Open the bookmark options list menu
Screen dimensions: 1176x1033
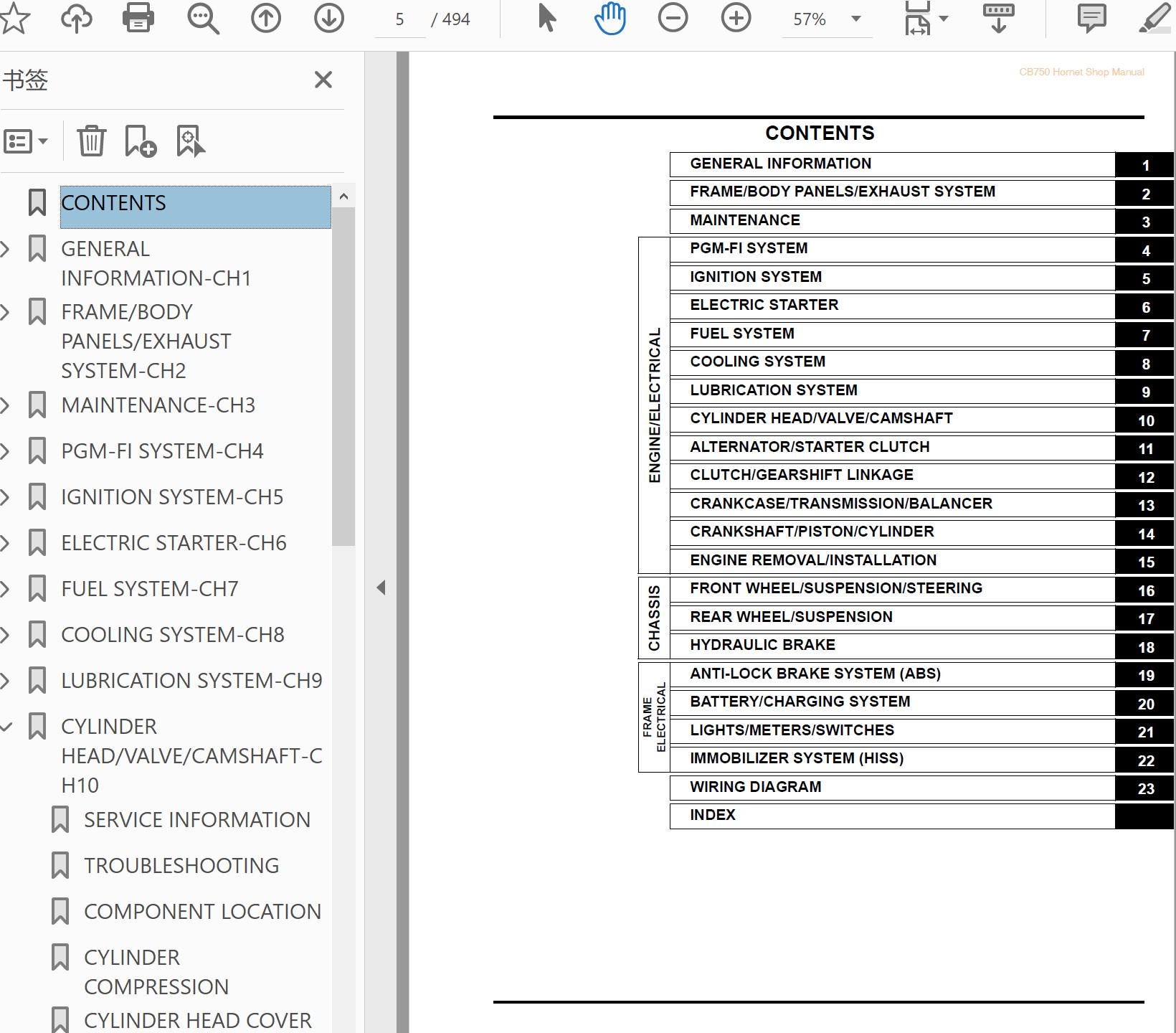[x=26, y=141]
